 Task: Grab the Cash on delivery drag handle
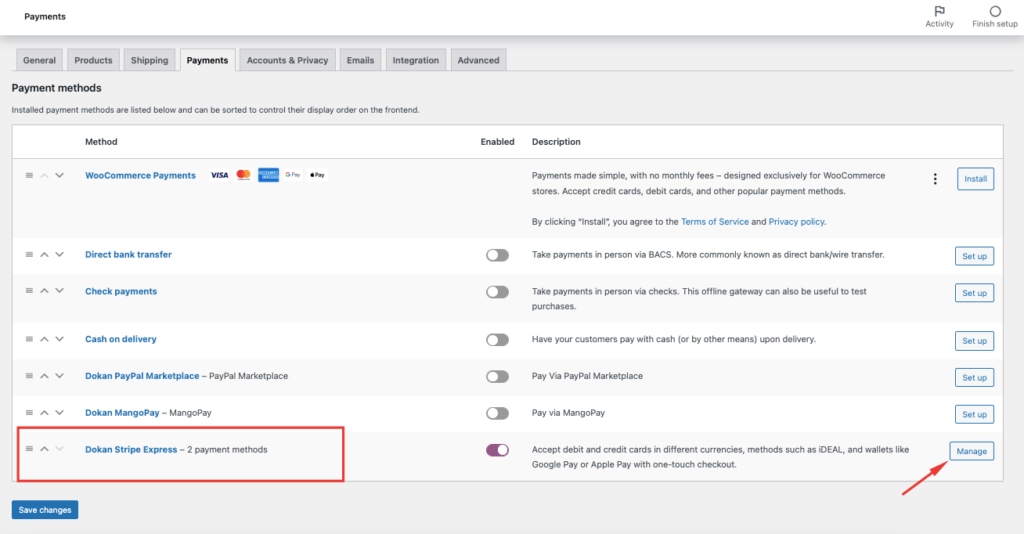[x=29, y=339]
